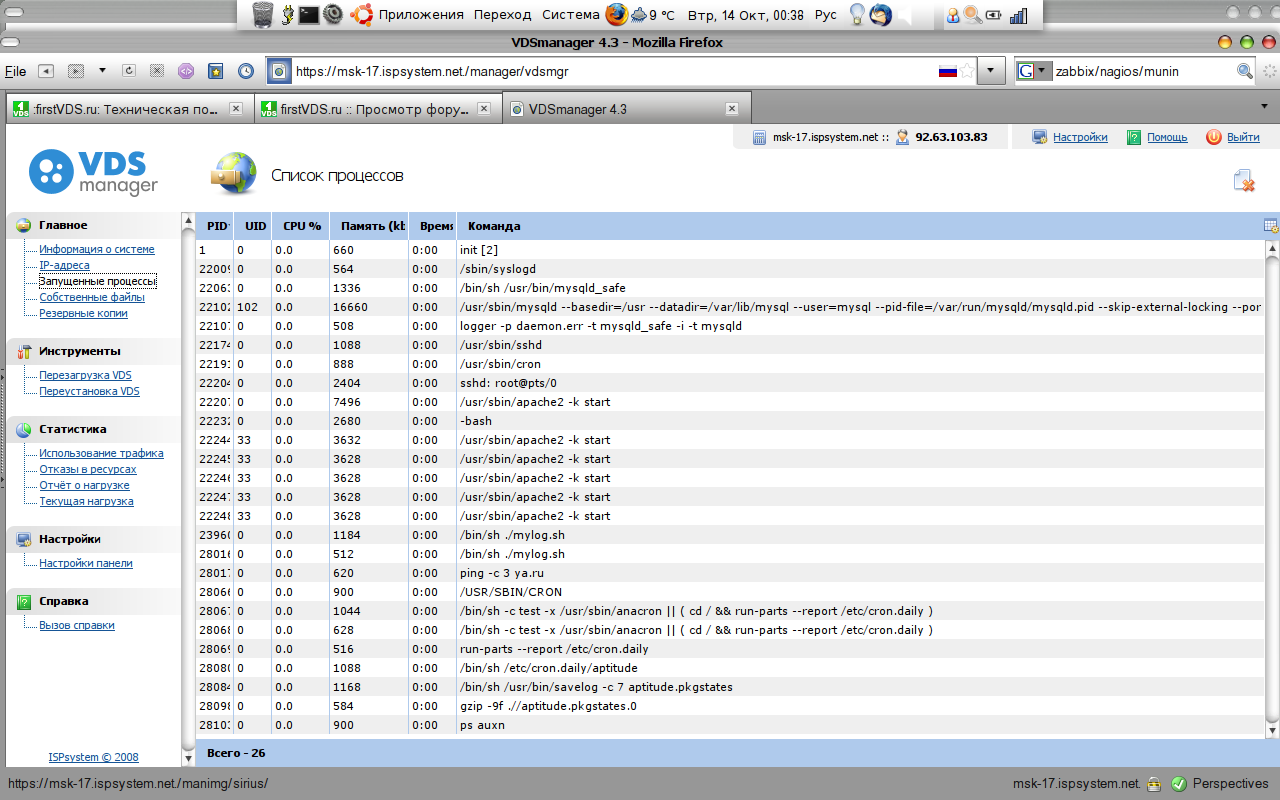Screen dimensions: 1280x800
Task: Select the /usr/sbin/sshd process row
Action: [x=729, y=345]
